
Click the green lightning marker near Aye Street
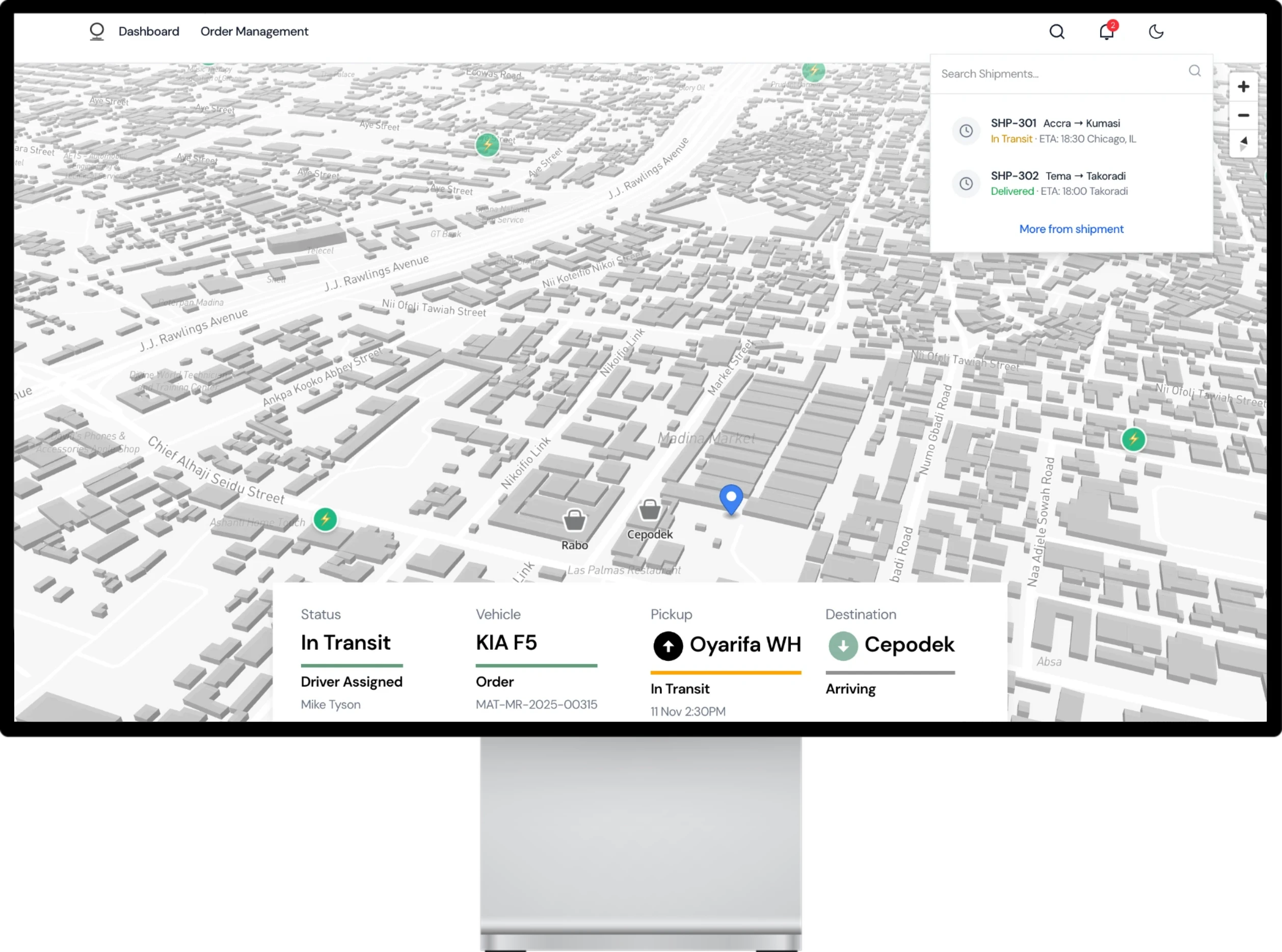[488, 145]
